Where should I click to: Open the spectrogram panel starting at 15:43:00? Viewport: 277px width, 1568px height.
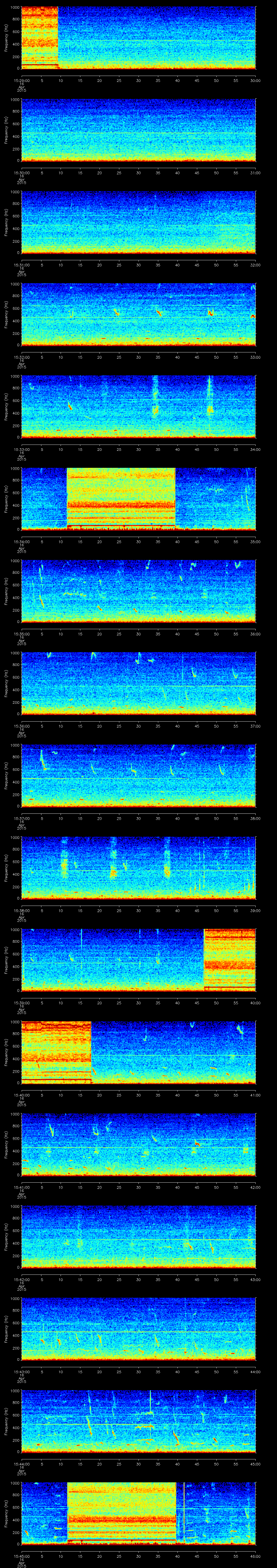click(138, 1329)
